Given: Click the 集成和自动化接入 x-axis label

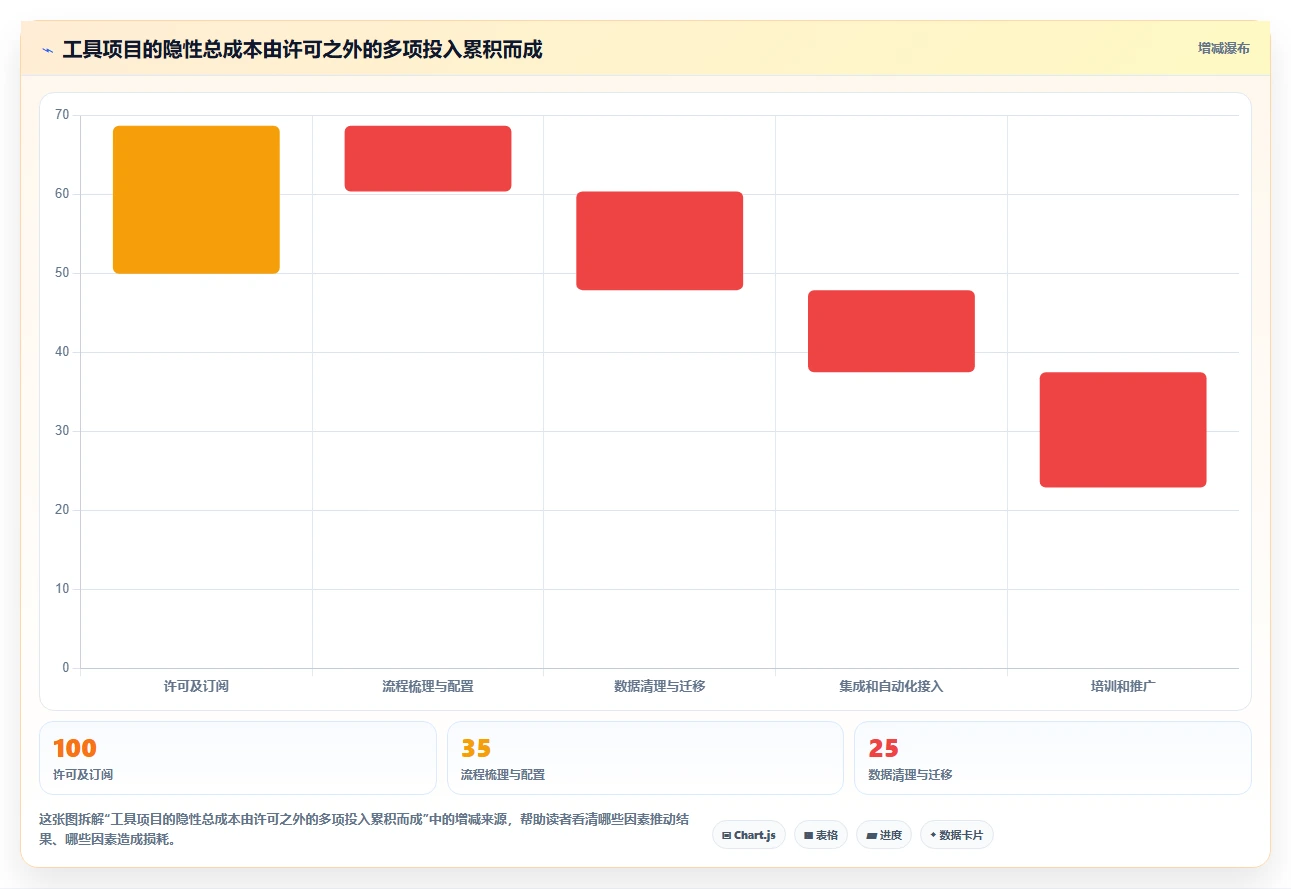Looking at the screenshot, I should [x=891, y=686].
